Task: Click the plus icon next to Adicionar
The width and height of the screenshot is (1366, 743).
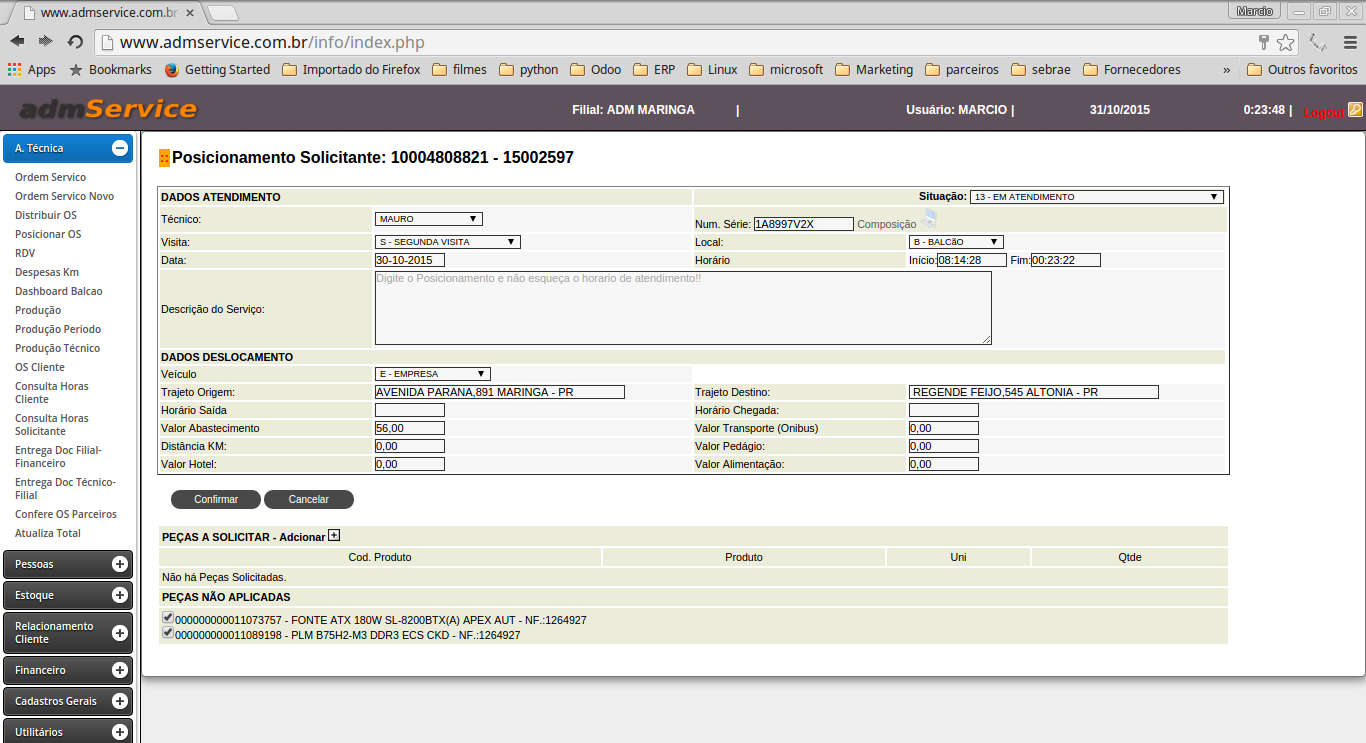Action: [x=334, y=536]
